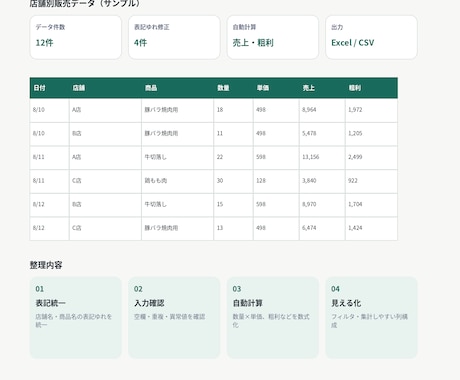The height and width of the screenshot is (380, 460).
Task: Click the 自動計算 売上・粗利 summary card
Action: coord(273,37)
